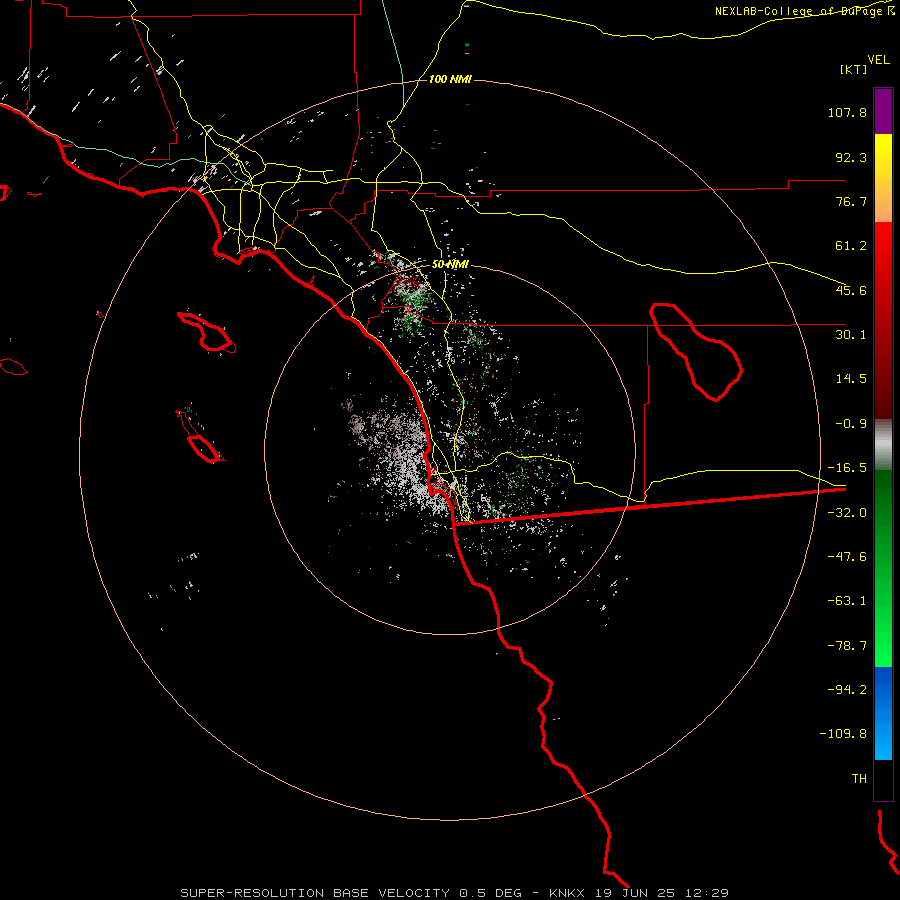The image size is (900, 900).
Task: Click the -63.1 legend value
Action: point(847,601)
